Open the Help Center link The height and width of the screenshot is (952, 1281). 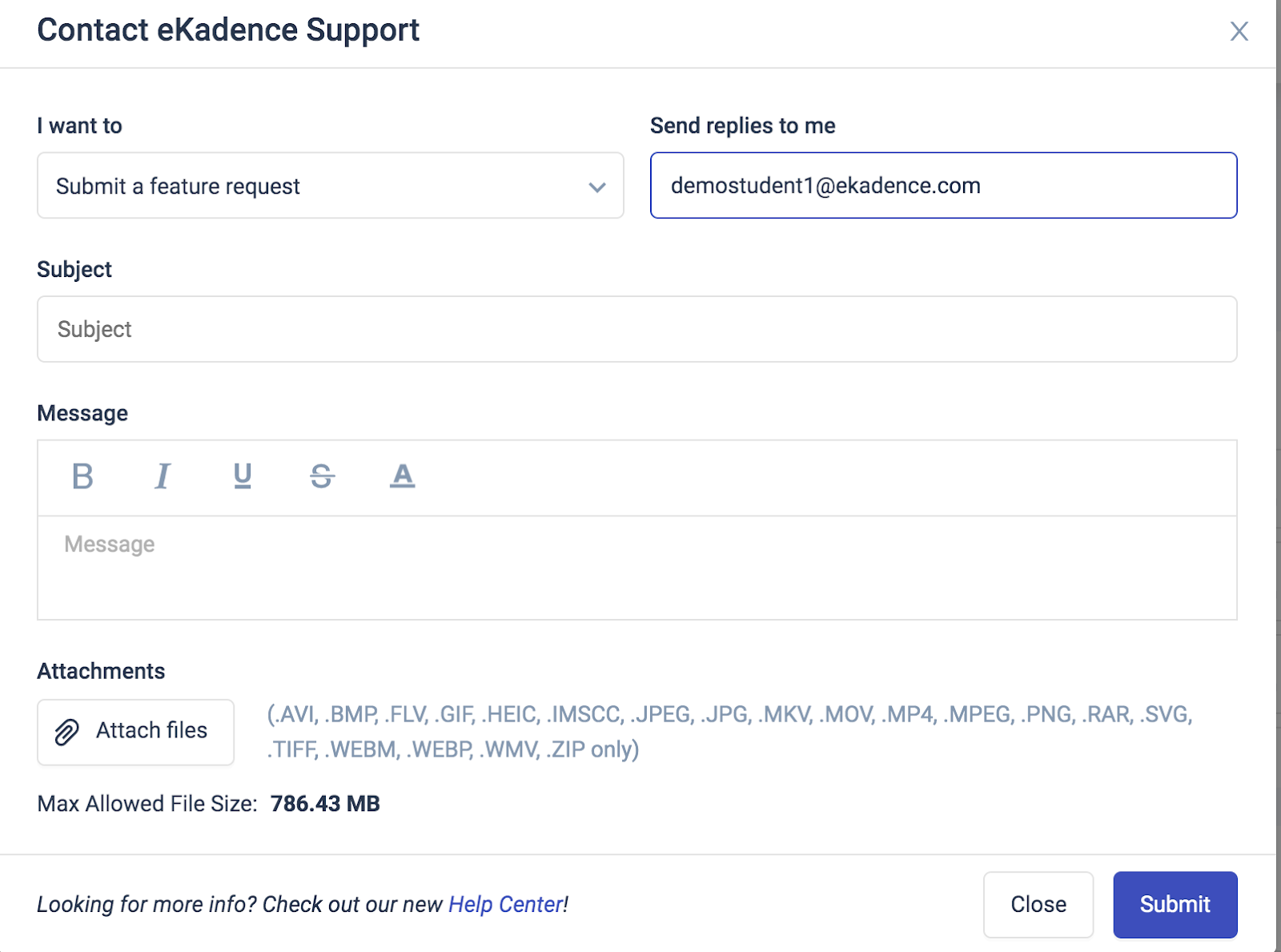pyautogui.click(x=506, y=905)
